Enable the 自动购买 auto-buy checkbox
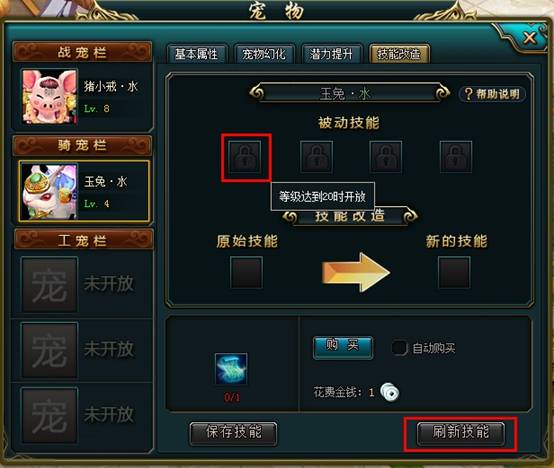The height and width of the screenshot is (468, 554). (x=400, y=348)
